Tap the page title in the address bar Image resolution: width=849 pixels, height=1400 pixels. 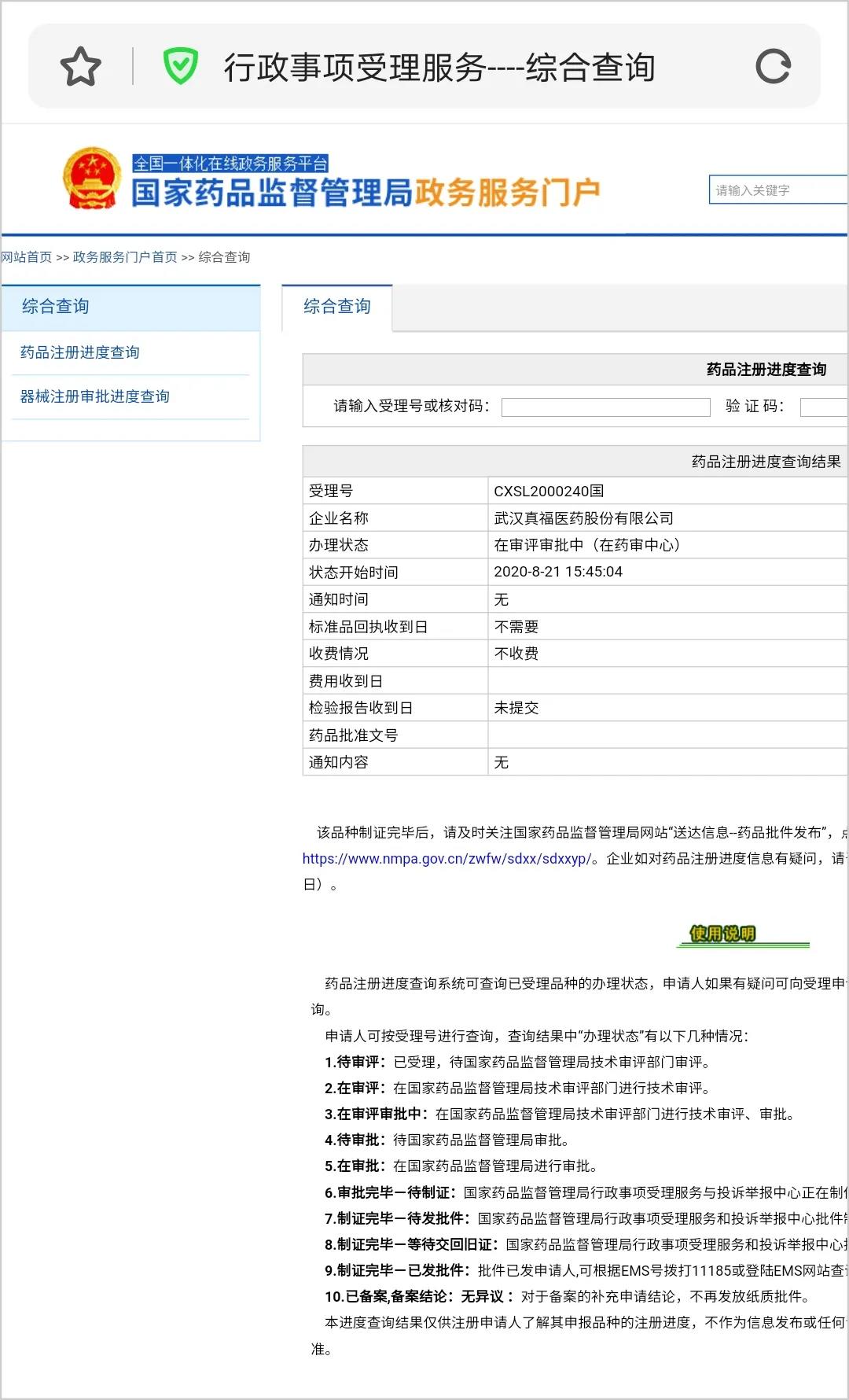[439, 68]
